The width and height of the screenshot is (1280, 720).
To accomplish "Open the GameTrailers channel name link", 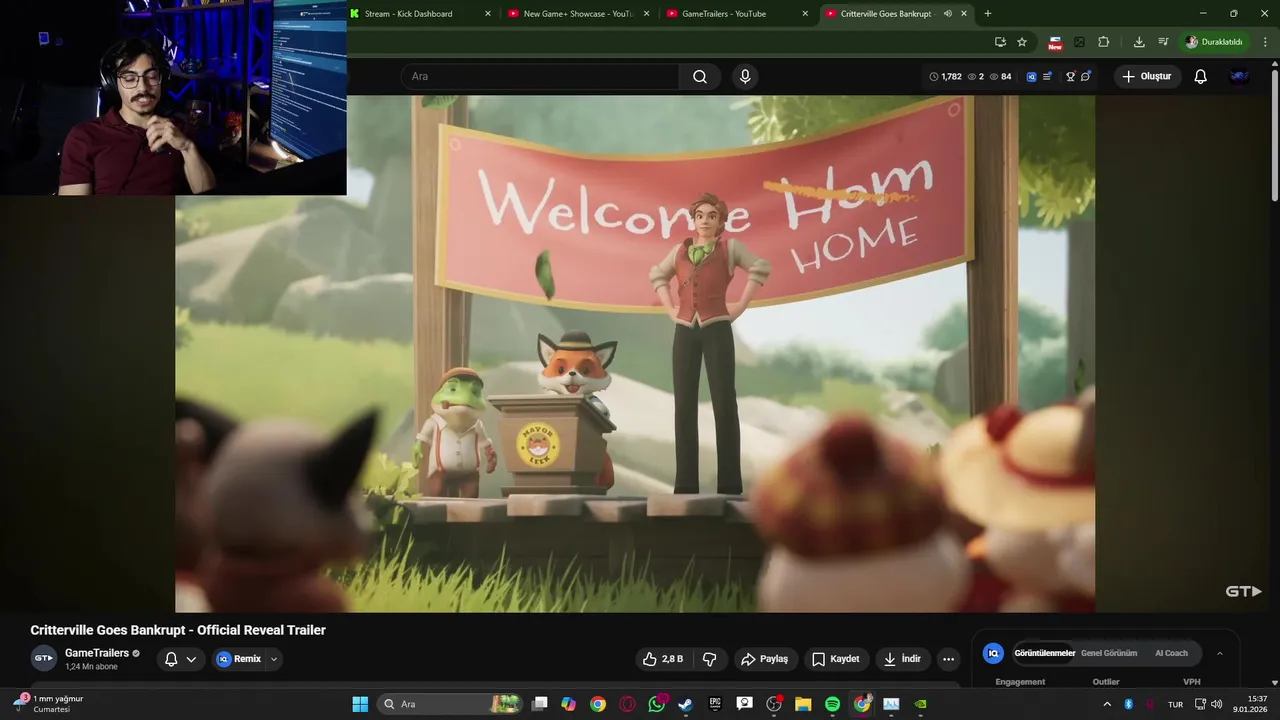I will (97, 653).
